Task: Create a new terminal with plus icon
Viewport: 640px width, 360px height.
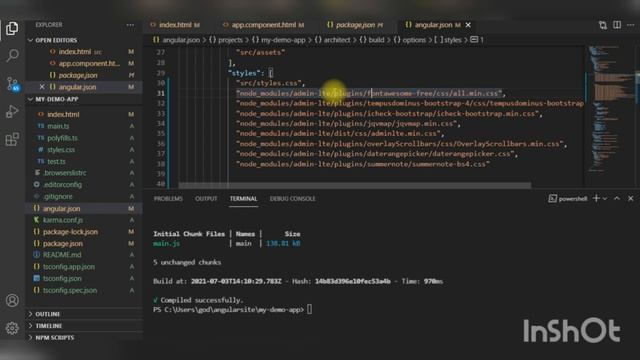Action: click(596, 198)
